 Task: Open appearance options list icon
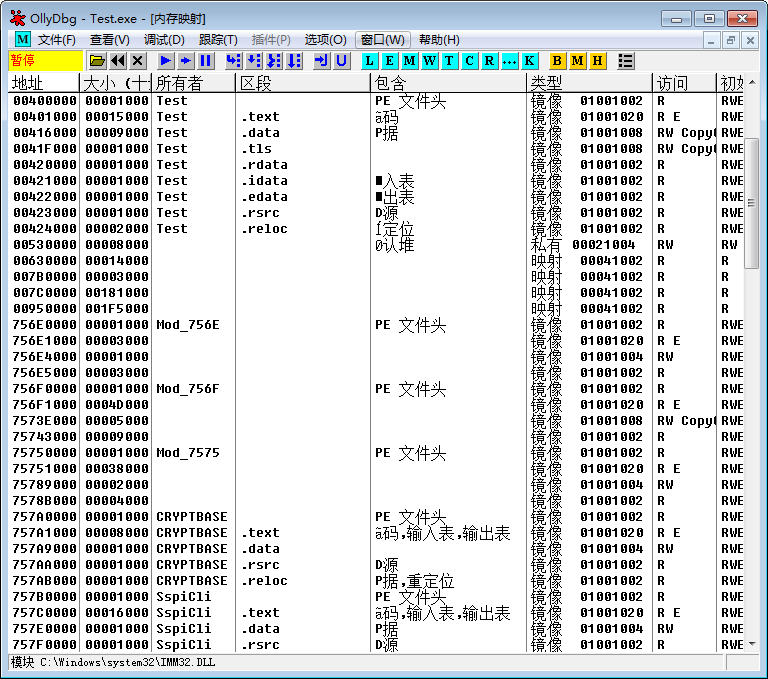[625, 61]
